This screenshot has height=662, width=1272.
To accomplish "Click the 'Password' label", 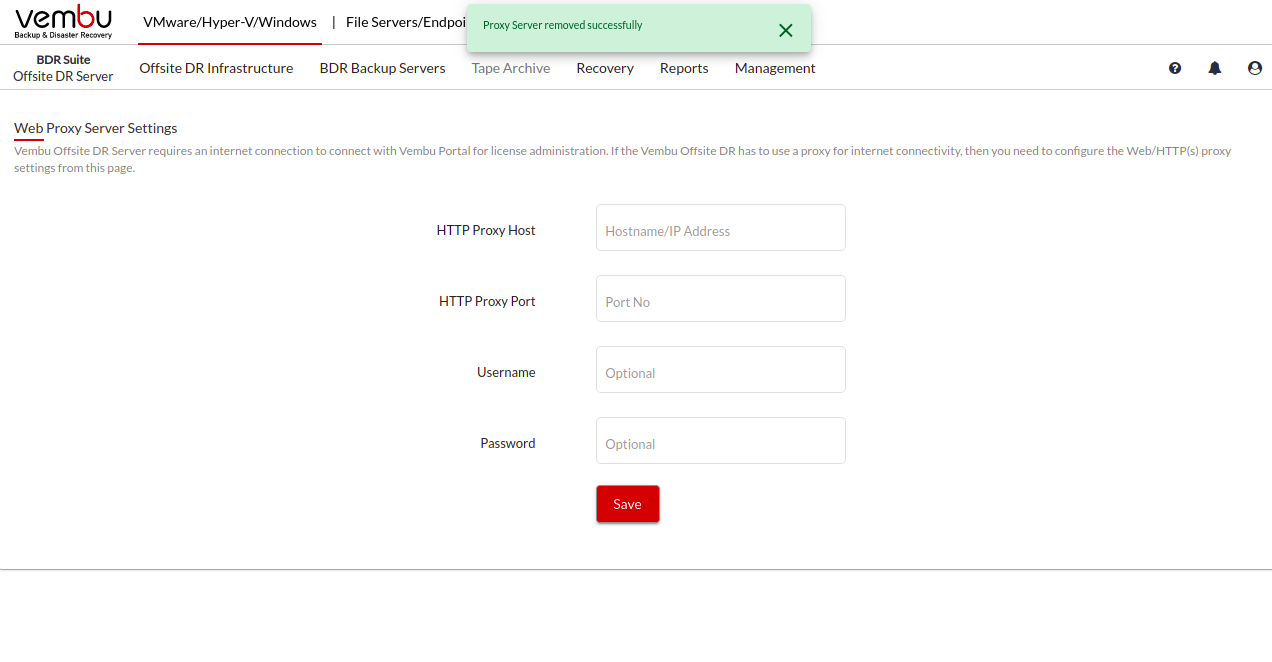I will (508, 443).
